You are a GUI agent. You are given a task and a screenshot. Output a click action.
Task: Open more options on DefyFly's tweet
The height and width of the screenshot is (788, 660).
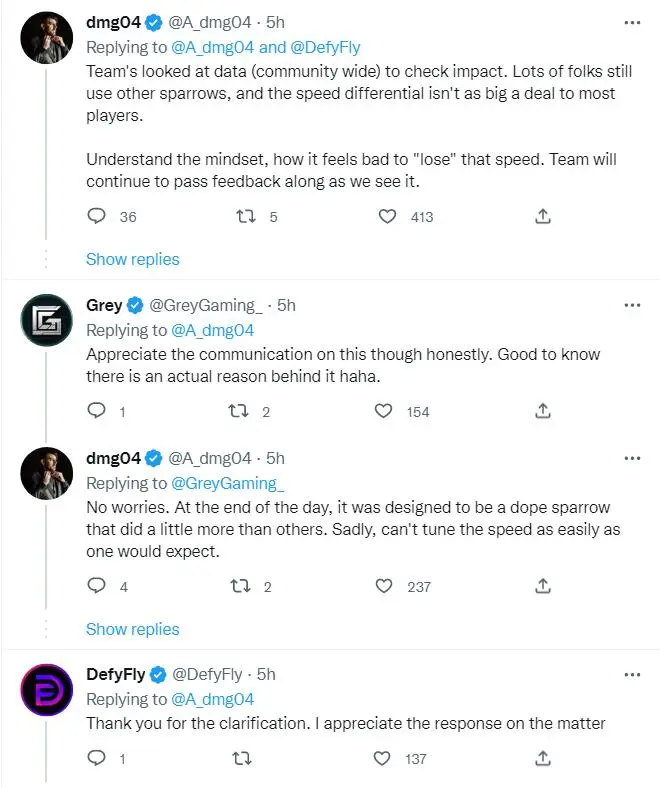[x=632, y=674]
